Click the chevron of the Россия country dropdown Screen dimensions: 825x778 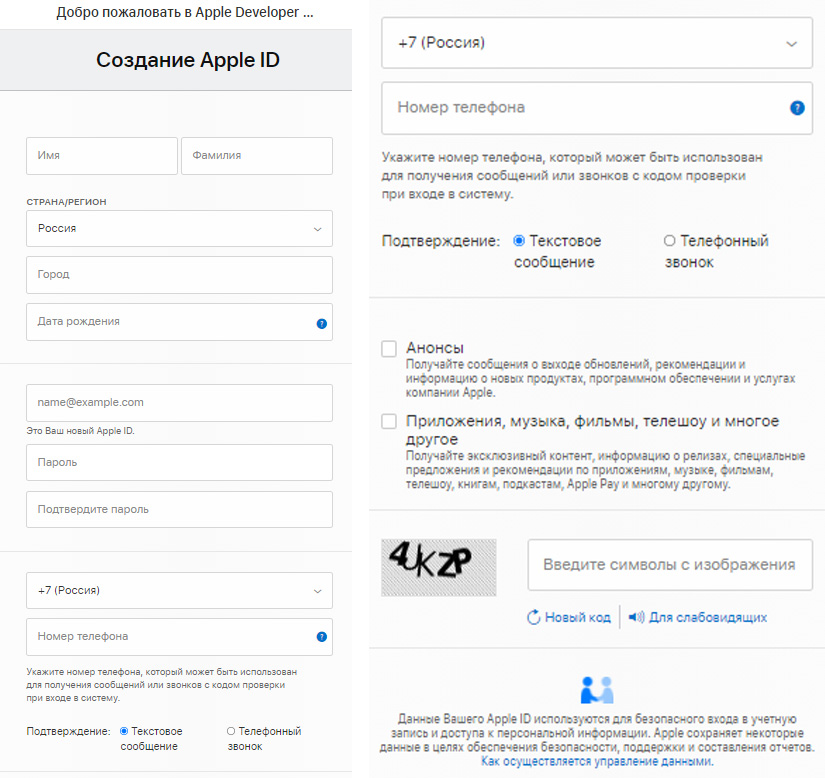(x=317, y=229)
